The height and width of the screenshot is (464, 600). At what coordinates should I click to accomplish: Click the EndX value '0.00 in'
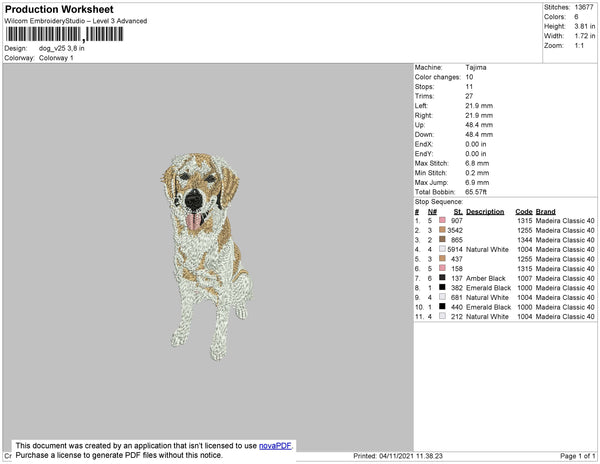click(476, 144)
